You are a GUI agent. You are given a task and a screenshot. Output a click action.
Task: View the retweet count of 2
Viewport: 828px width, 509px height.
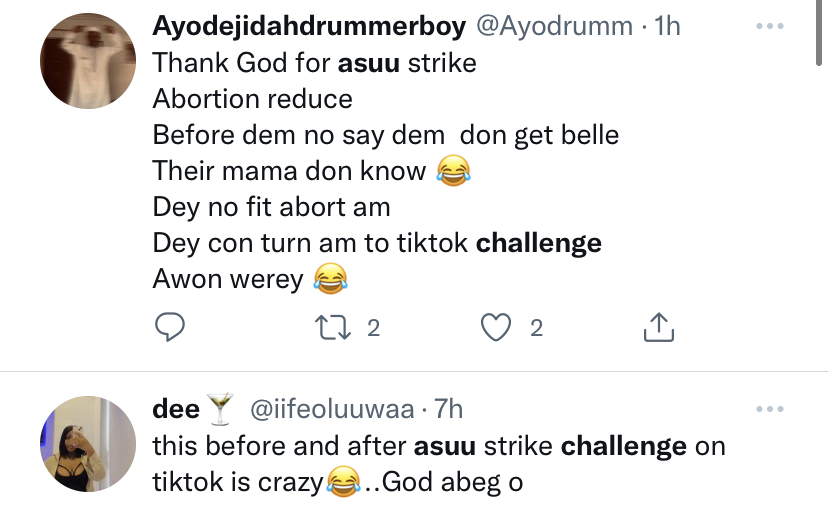coord(373,328)
